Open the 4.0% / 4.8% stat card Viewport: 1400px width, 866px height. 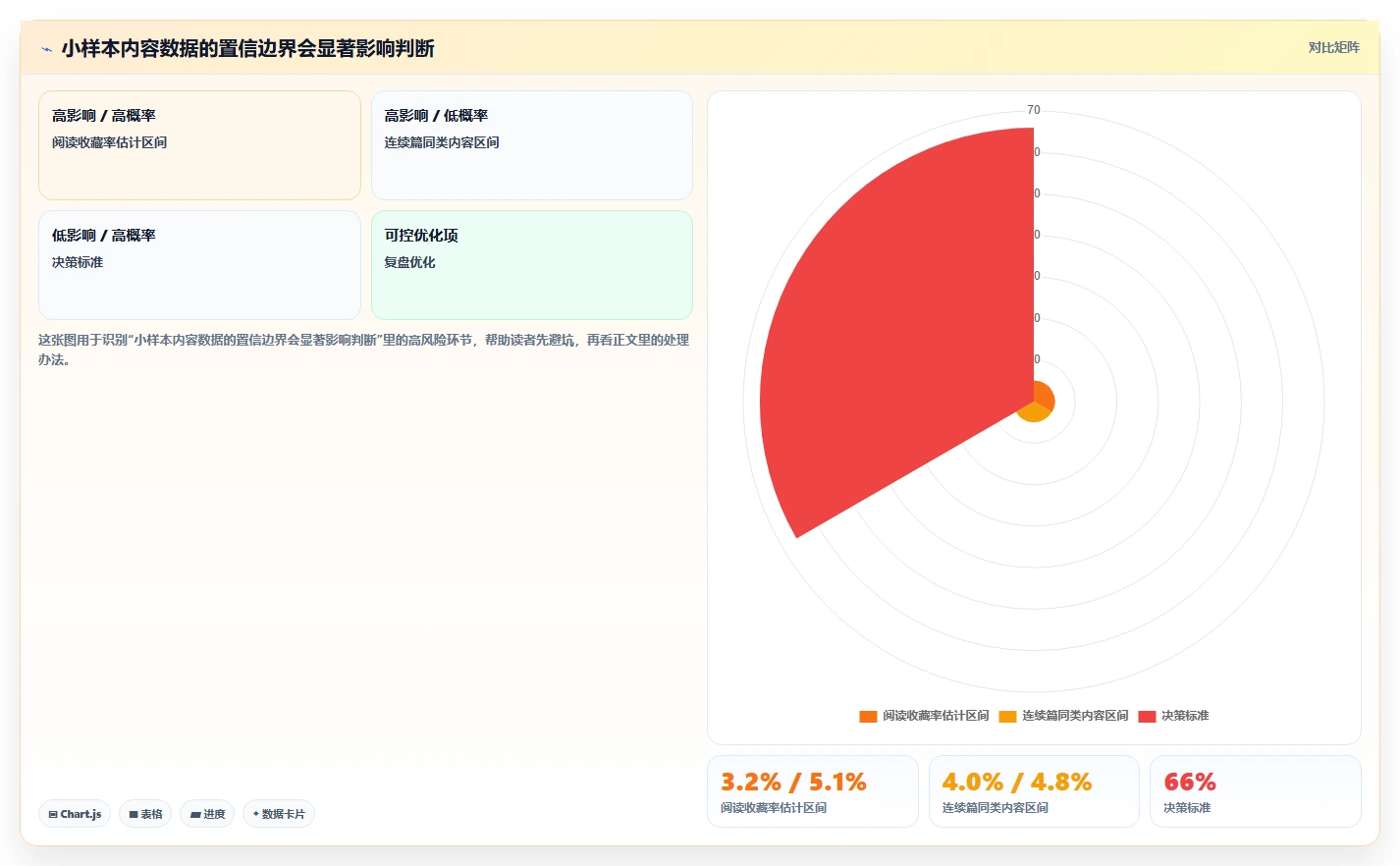click(x=1034, y=791)
